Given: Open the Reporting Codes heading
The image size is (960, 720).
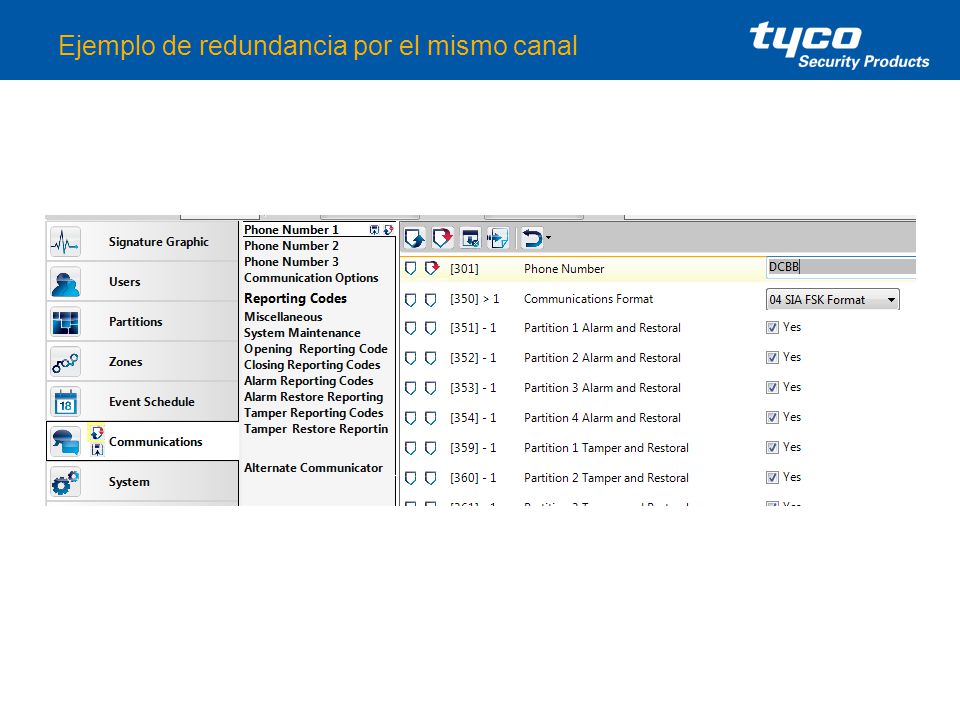Looking at the screenshot, I should point(296,298).
